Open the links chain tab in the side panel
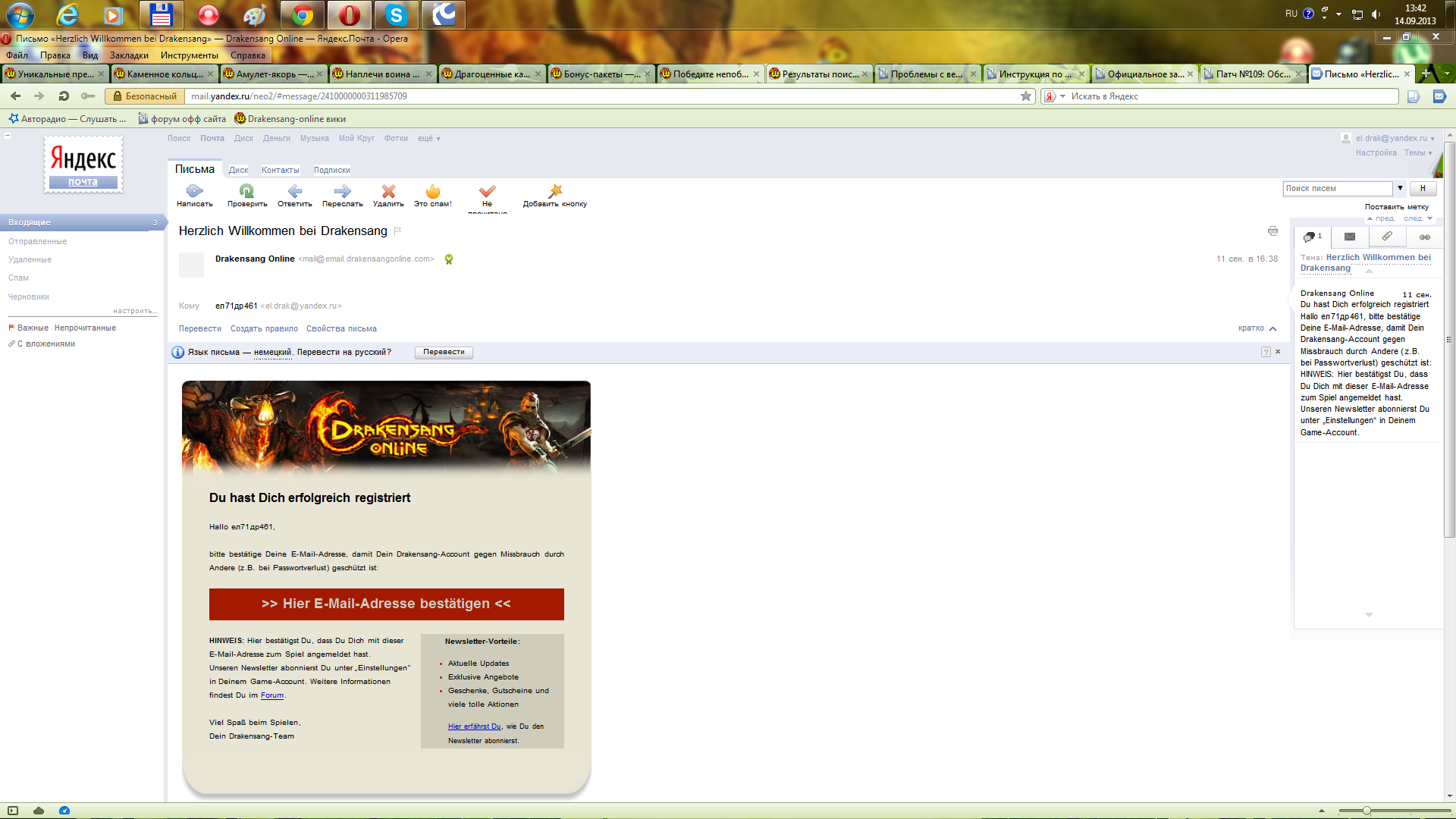The image size is (1456, 819). [1425, 237]
